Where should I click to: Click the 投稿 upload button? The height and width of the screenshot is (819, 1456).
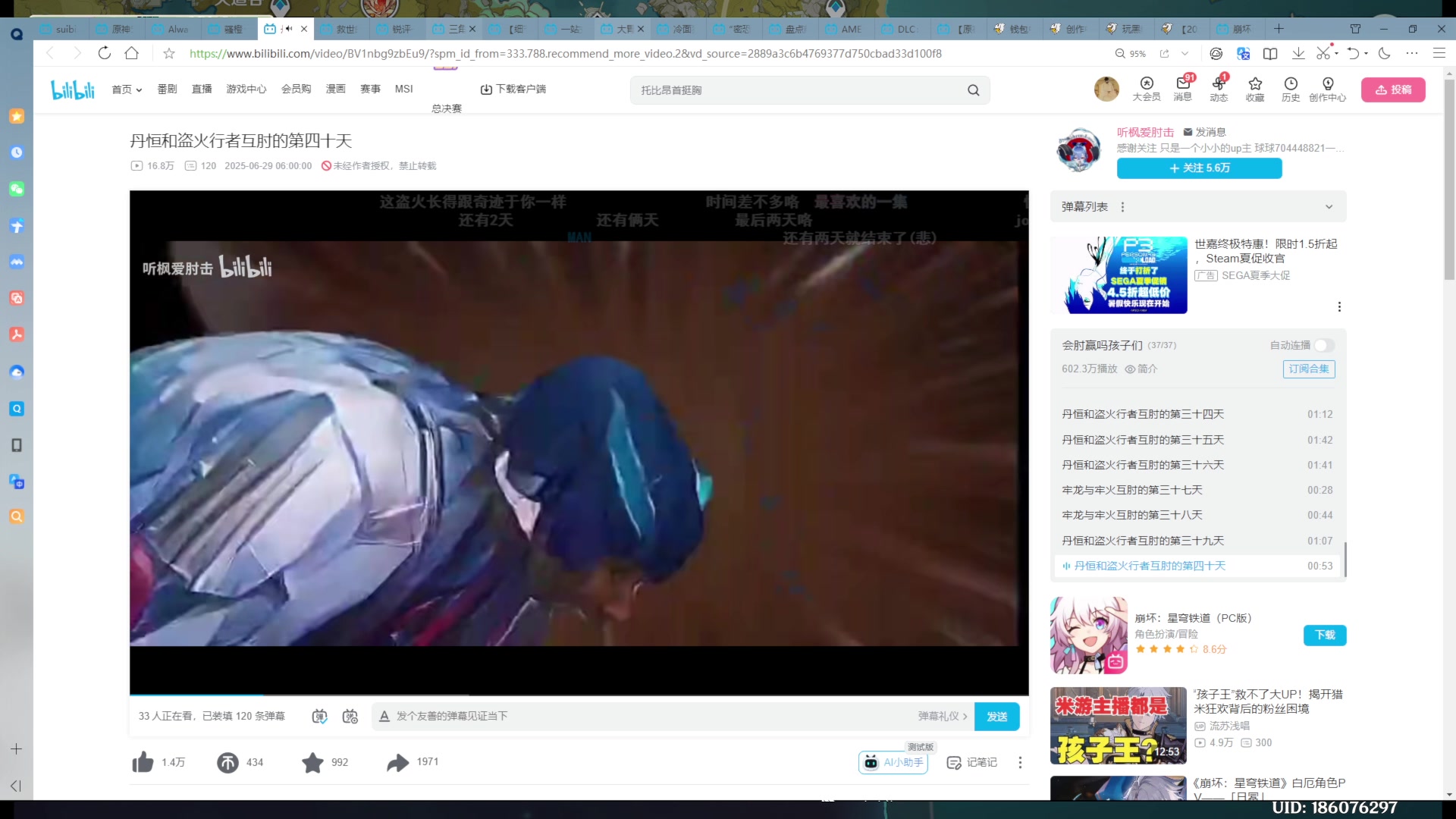(x=1393, y=89)
